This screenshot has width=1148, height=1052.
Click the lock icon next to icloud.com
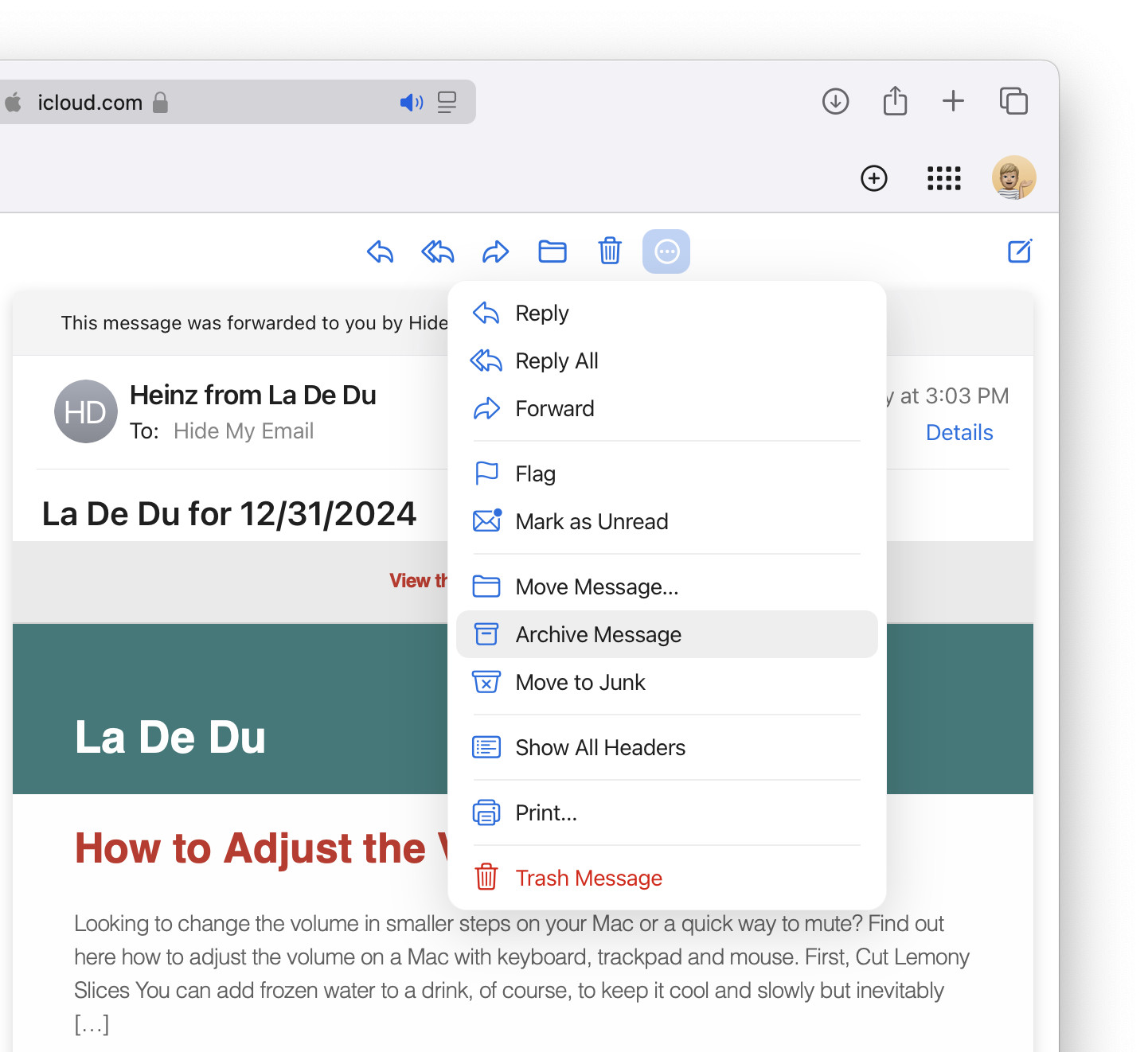click(160, 103)
